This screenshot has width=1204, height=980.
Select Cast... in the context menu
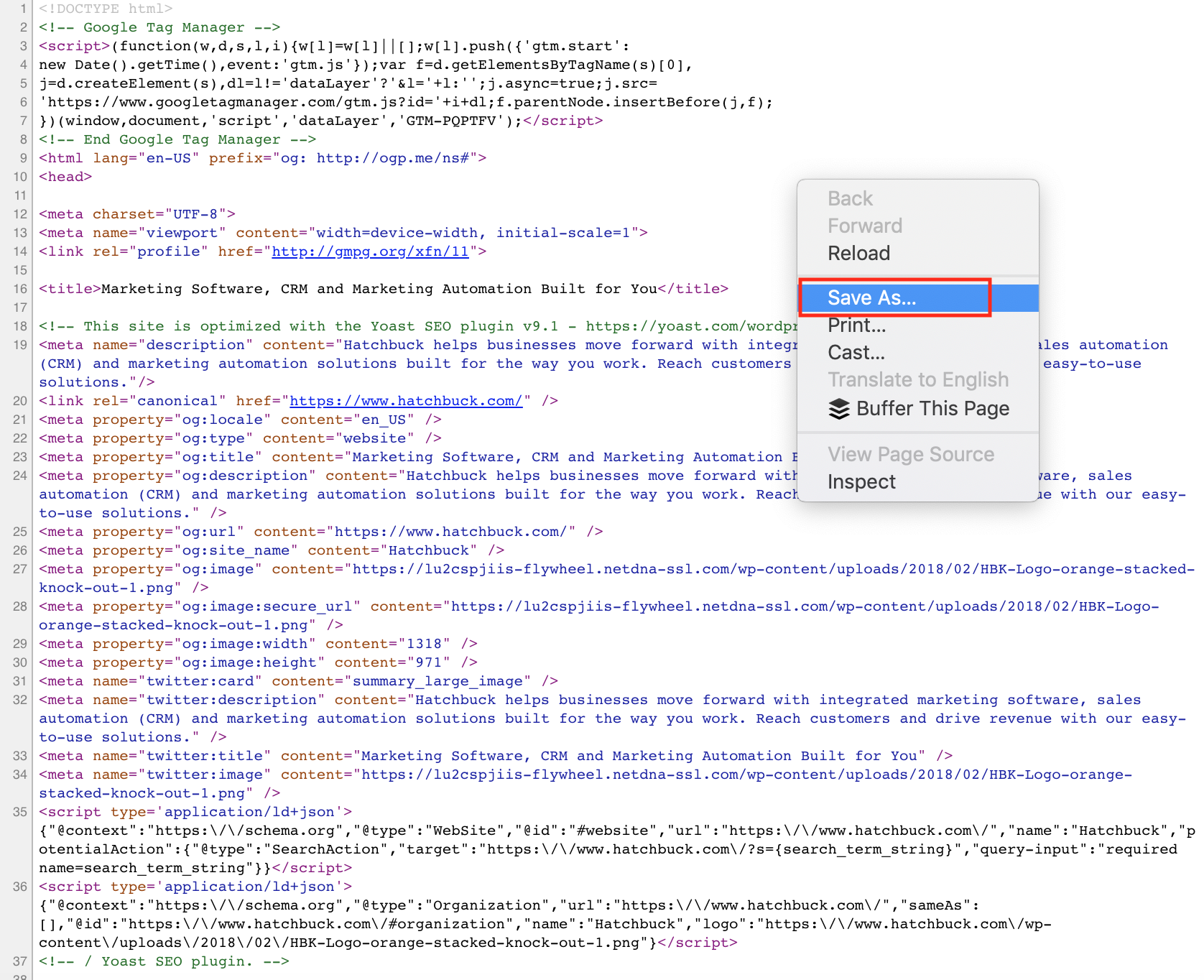point(918,353)
